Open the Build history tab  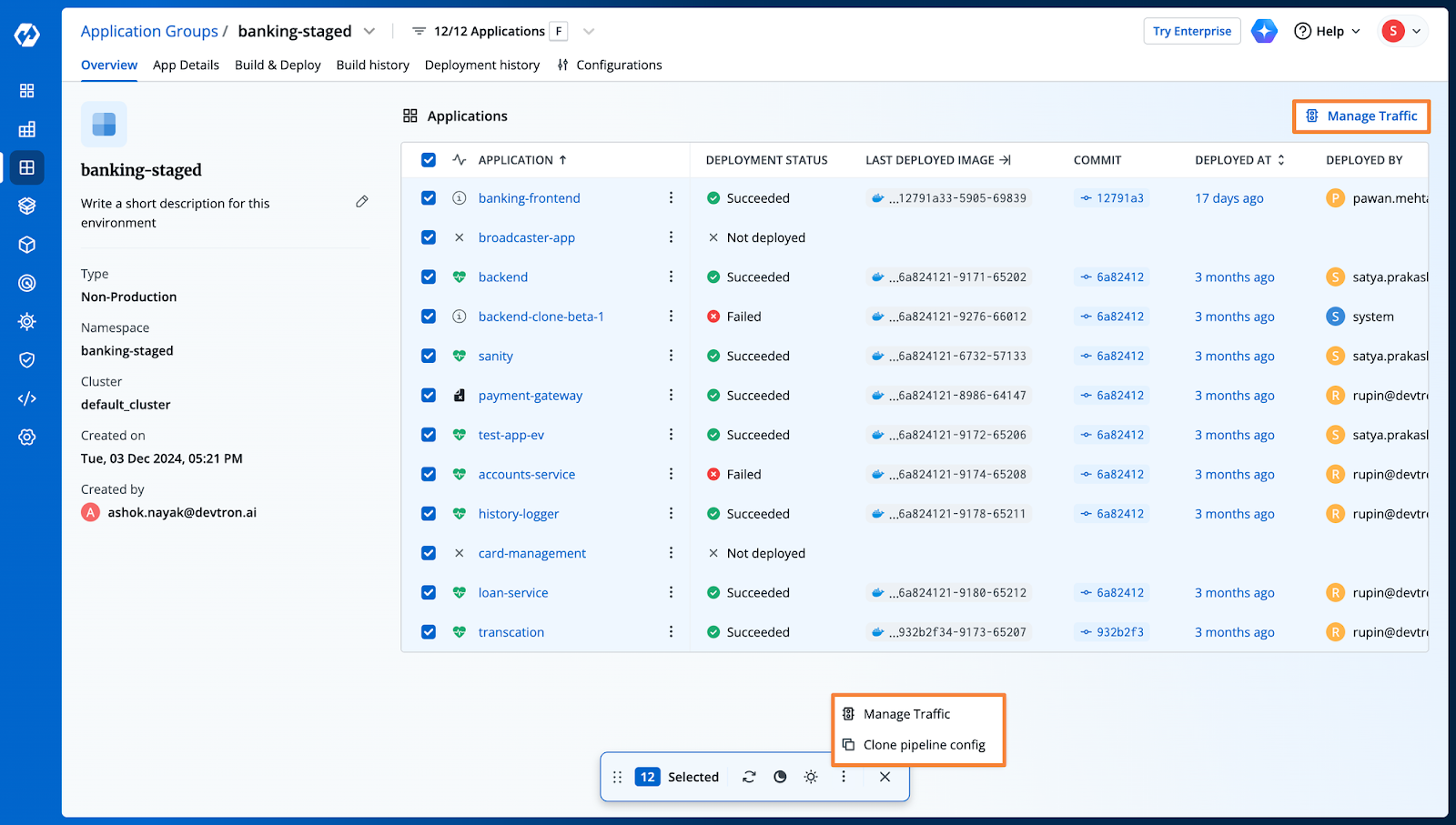click(x=372, y=65)
